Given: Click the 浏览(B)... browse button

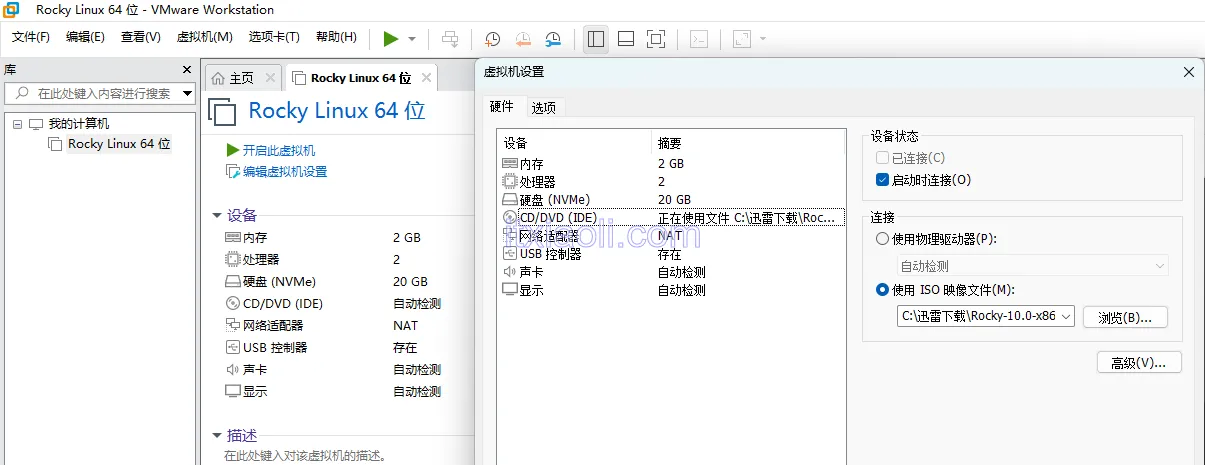Looking at the screenshot, I should 1125,317.
